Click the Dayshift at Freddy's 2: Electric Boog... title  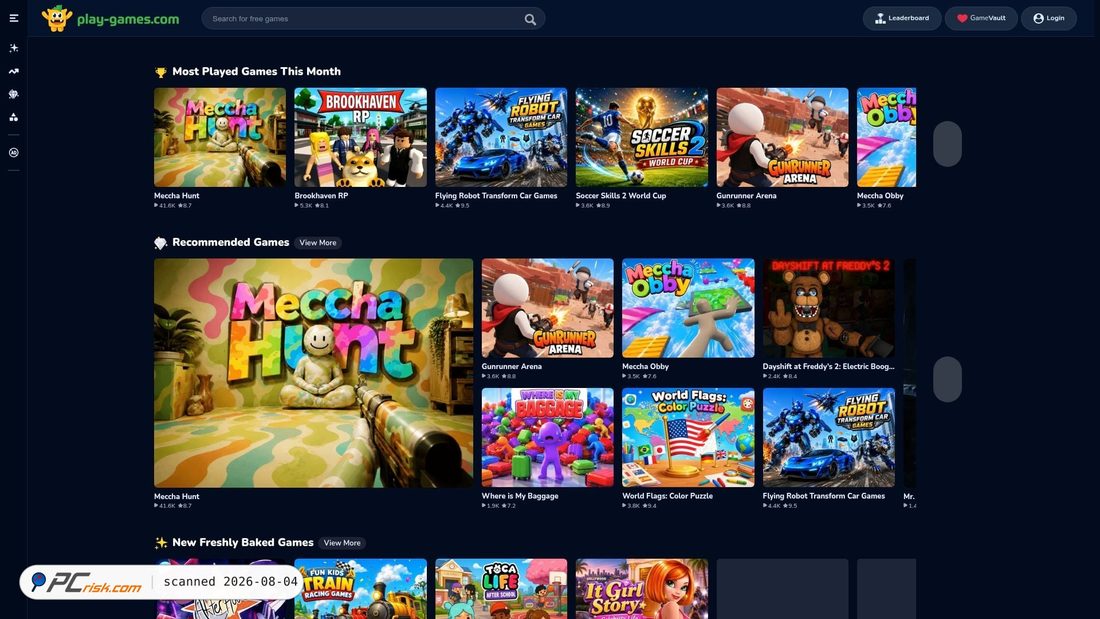coord(829,366)
